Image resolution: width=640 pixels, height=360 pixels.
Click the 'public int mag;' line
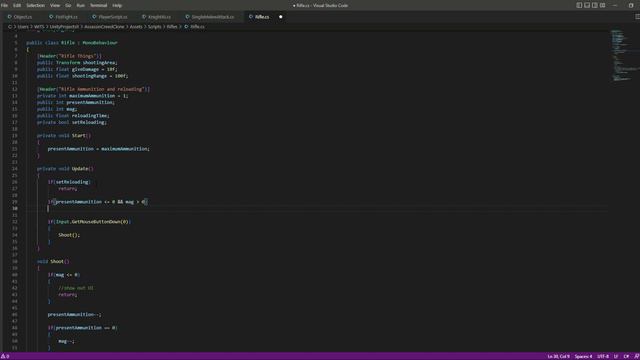tap(57, 109)
